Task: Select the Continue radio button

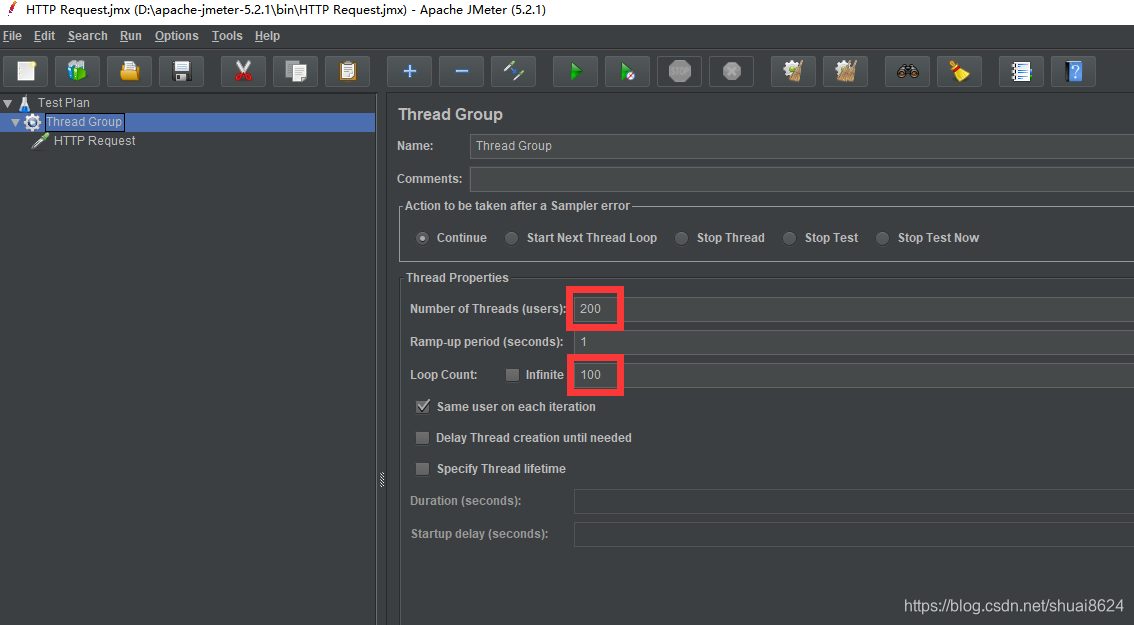Action: 422,238
